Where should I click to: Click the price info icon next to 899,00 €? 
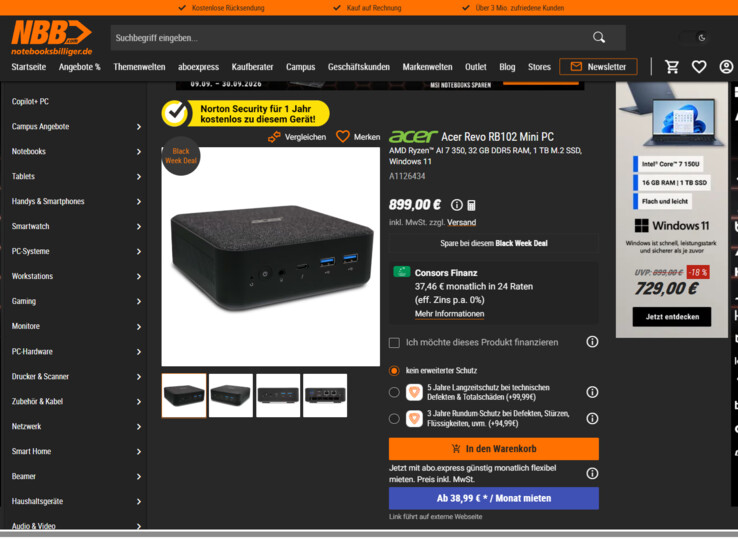click(x=456, y=205)
